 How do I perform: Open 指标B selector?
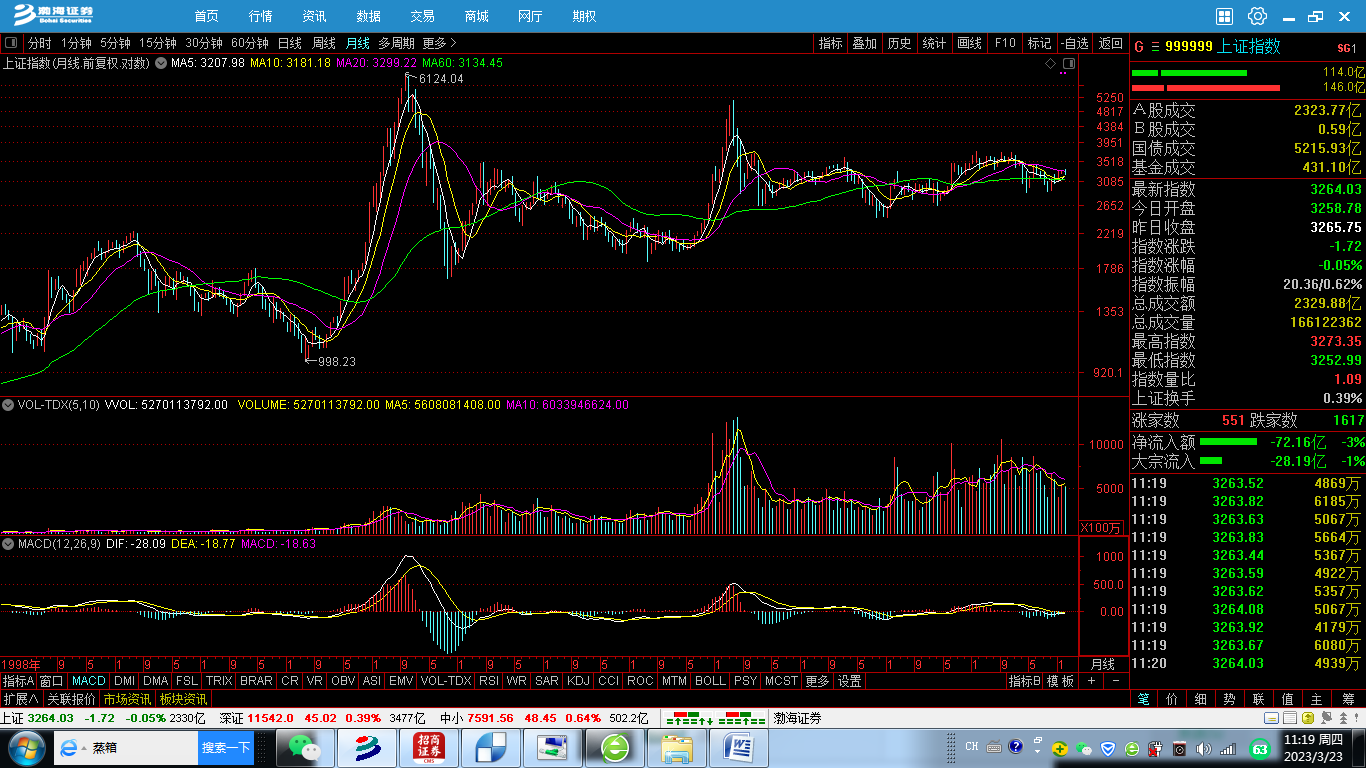click(x=1025, y=681)
